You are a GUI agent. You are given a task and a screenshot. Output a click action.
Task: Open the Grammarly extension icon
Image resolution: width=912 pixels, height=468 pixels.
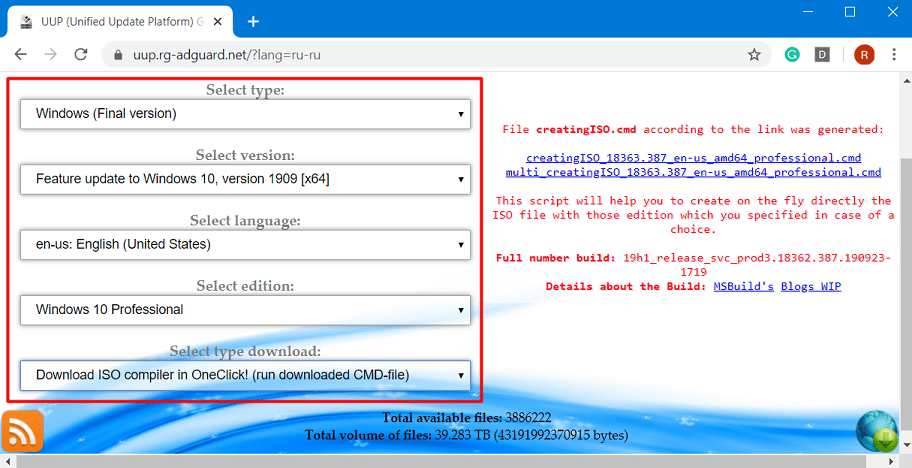pos(792,55)
